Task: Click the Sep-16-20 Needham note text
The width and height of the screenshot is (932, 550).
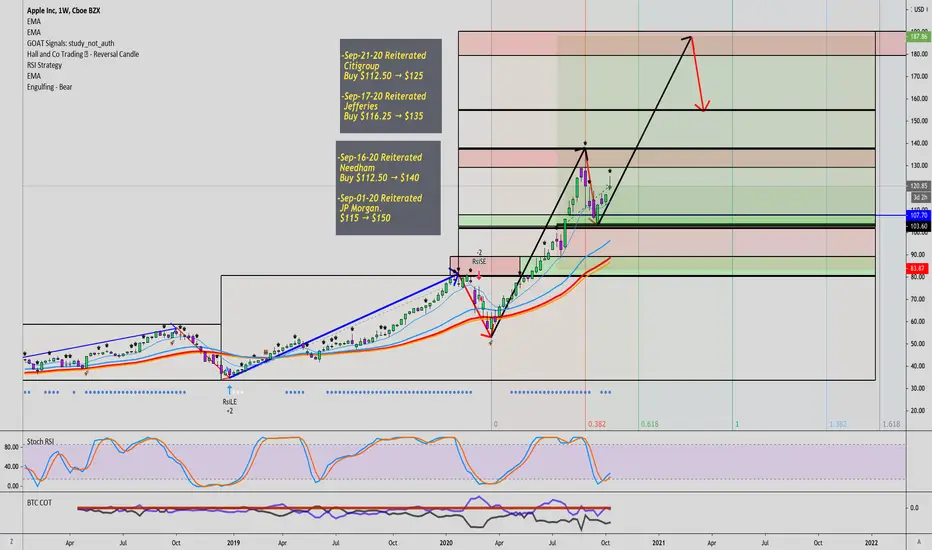Action: (x=380, y=168)
